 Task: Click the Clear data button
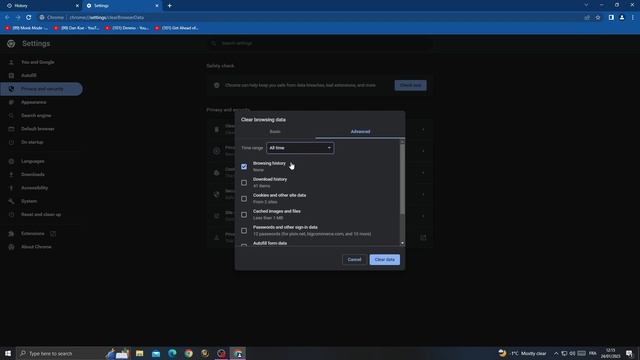[x=384, y=260]
